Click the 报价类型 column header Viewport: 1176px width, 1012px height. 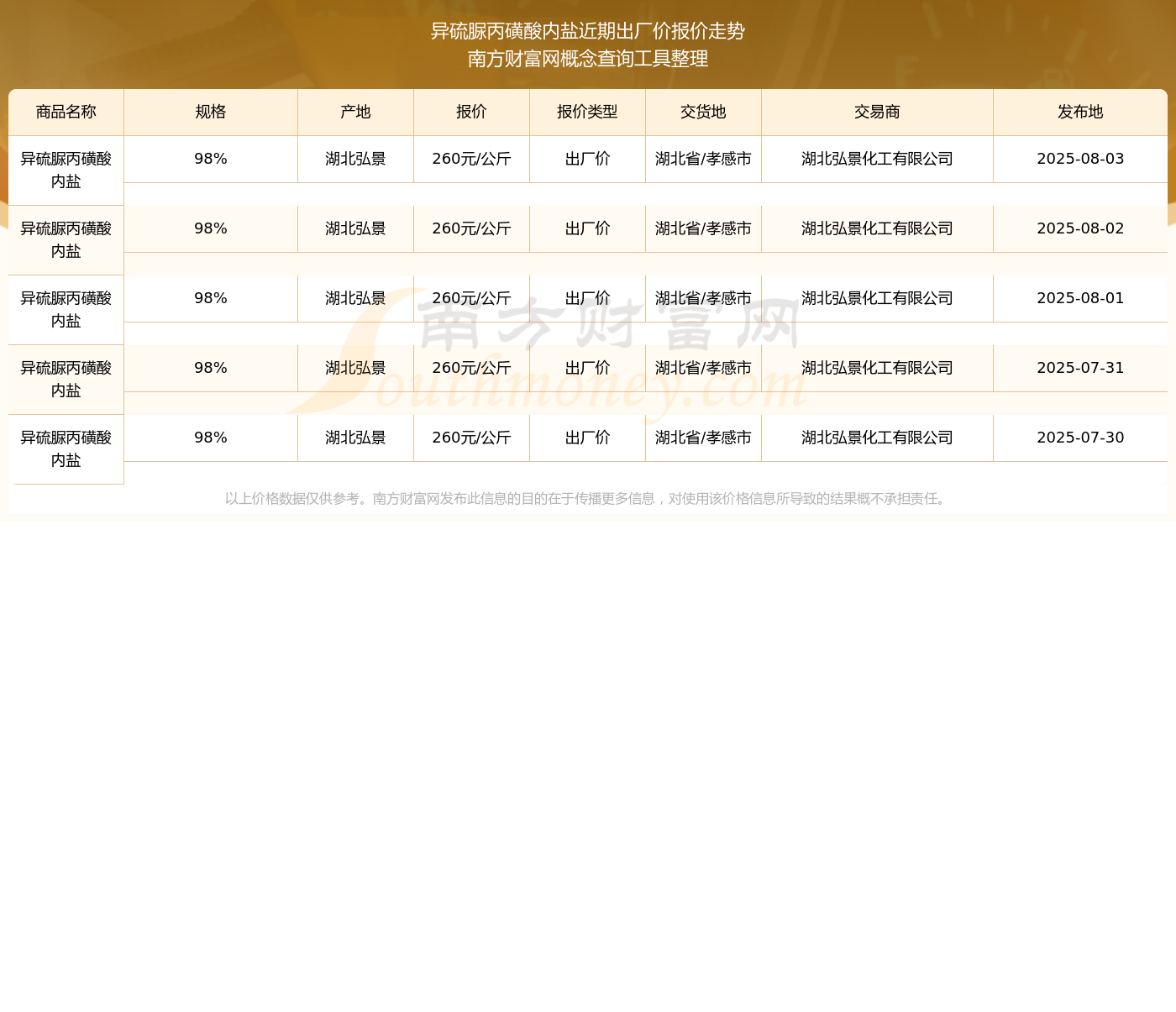click(x=588, y=113)
